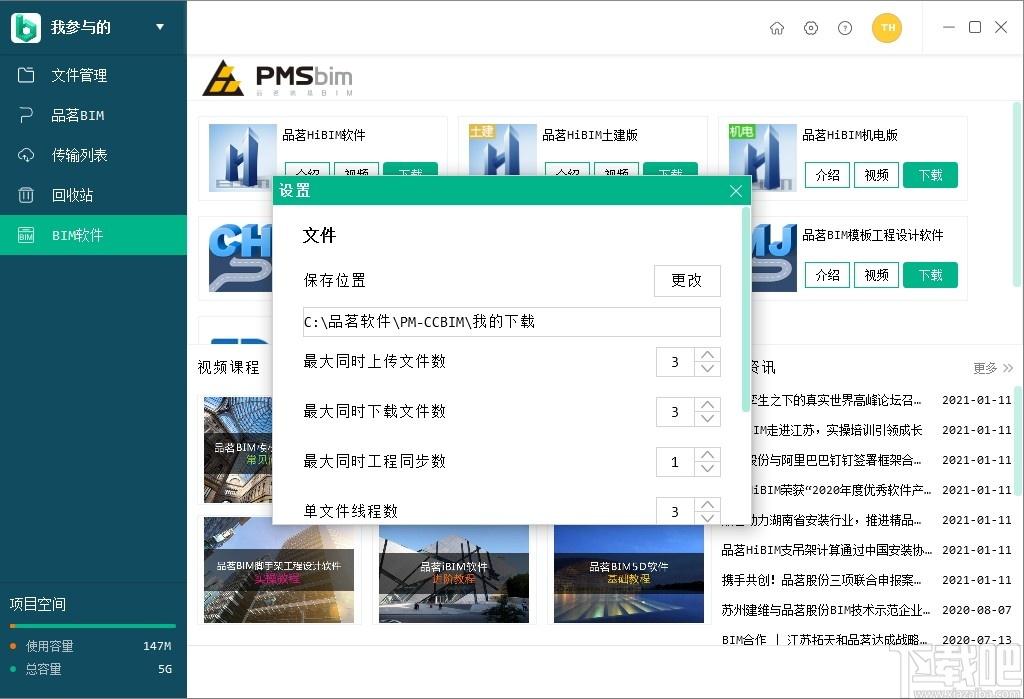Decrease 最大同时工程同步数 value

click(707, 469)
